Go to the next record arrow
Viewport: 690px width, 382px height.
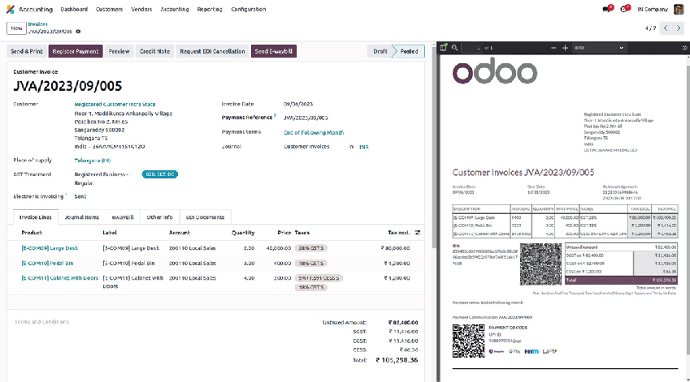678,28
